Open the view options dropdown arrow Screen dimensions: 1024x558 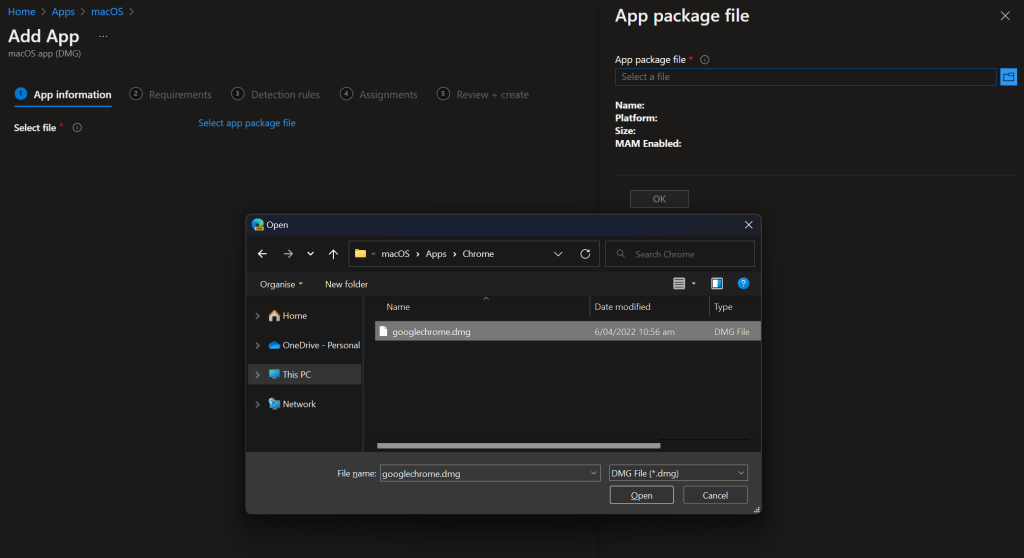(x=694, y=284)
